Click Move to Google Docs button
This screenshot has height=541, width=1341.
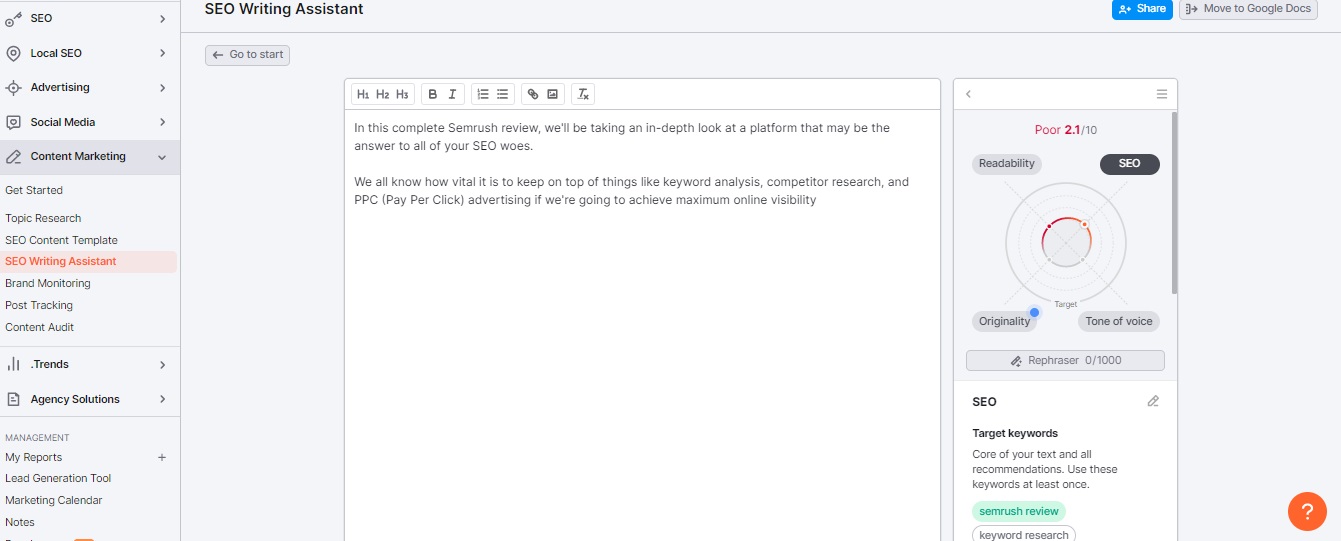pyautogui.click(x=1248, y=9)
